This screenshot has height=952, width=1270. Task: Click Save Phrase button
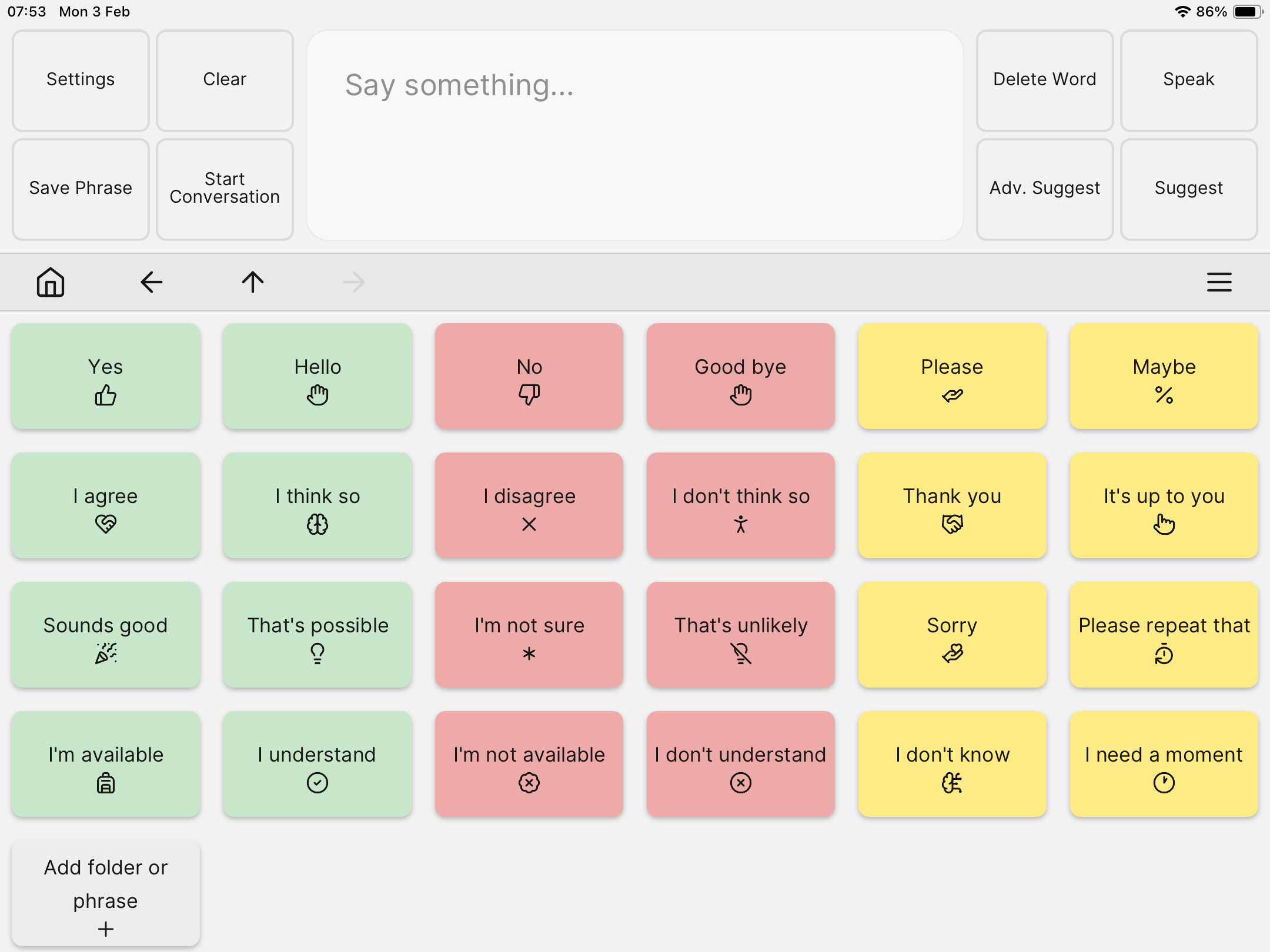(x=81, y=189)
